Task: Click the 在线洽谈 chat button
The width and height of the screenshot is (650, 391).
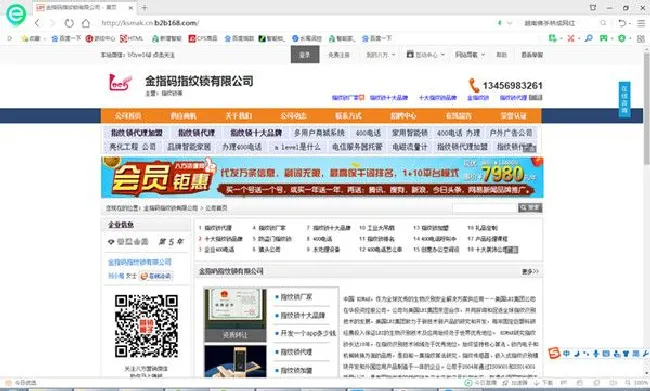Action: [155, 276]
